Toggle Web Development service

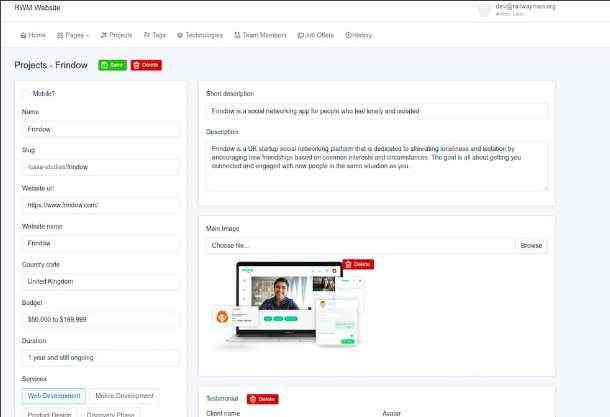coord(54,396)
